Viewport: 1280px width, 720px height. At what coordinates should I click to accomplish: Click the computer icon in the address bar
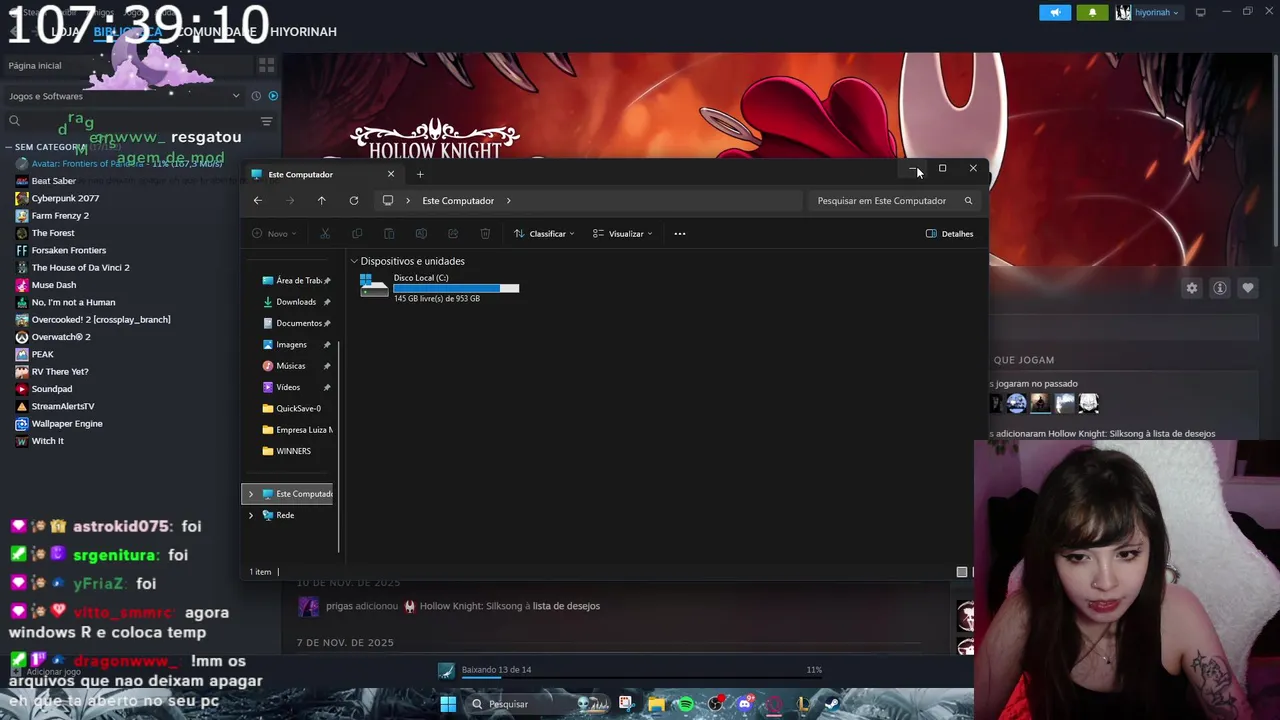tap(388, 201)
